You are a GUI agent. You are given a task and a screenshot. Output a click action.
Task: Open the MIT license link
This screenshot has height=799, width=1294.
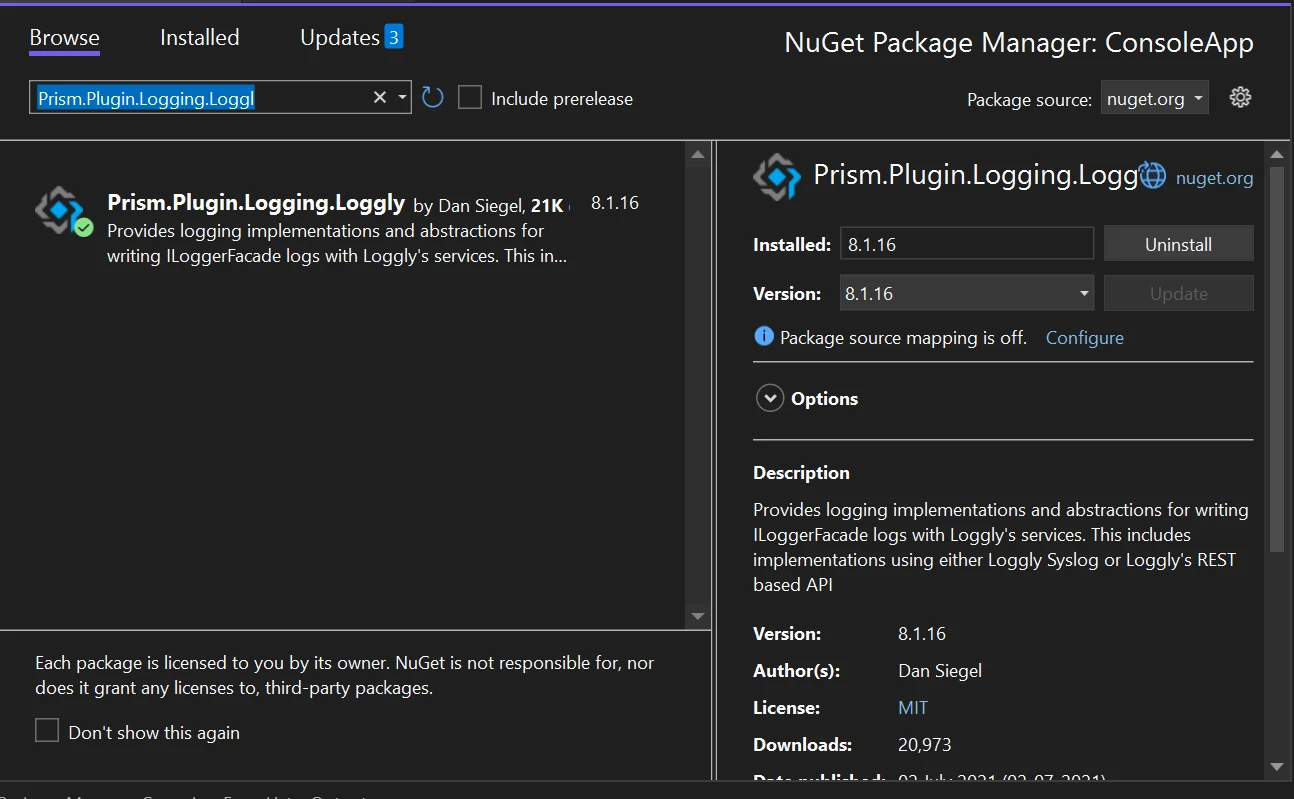click(913, 708)
